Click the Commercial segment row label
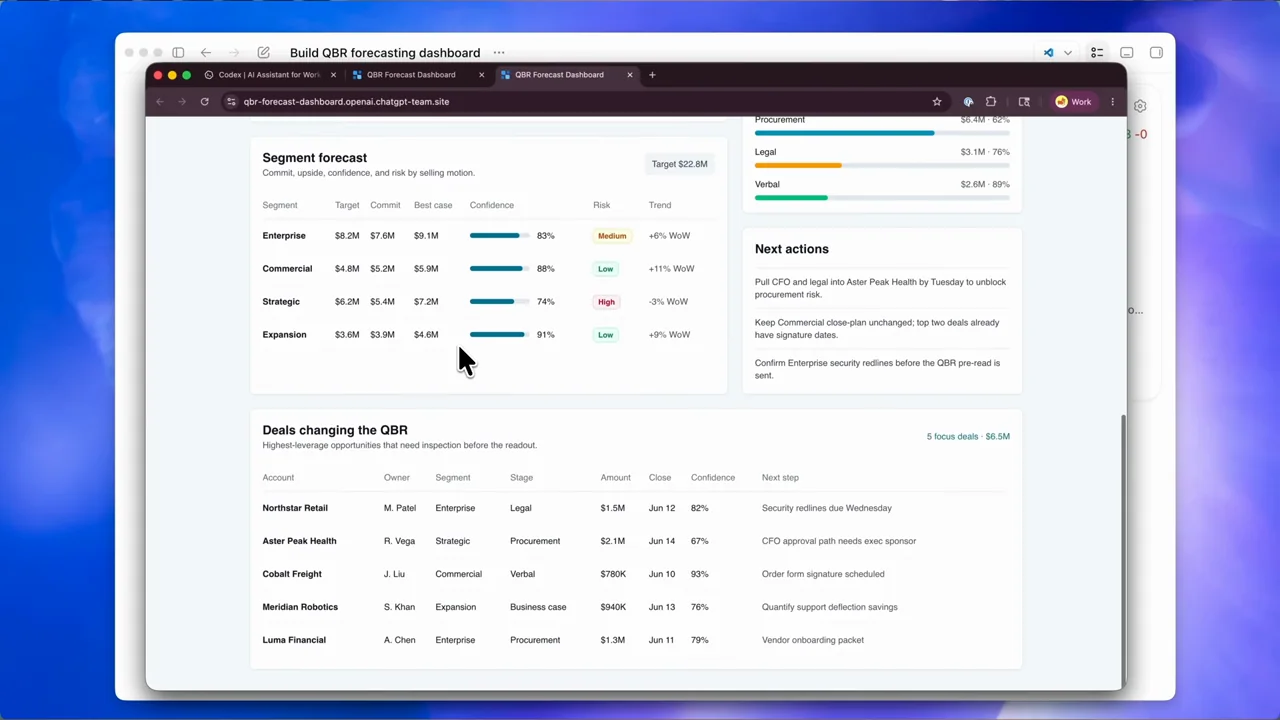 (287, 269)
